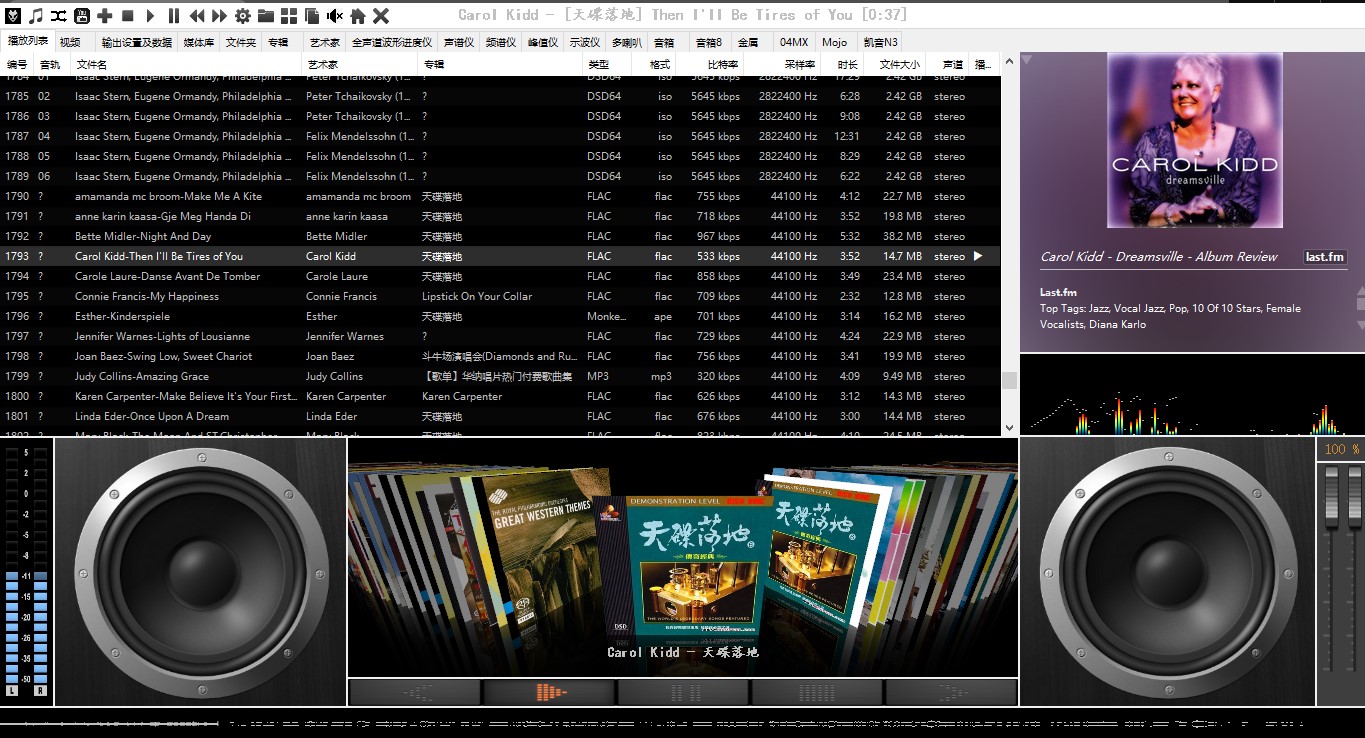The image size is (1365, 738).
Task: Open the 频谱仪 tab
Action: click(x=500, y=42)
